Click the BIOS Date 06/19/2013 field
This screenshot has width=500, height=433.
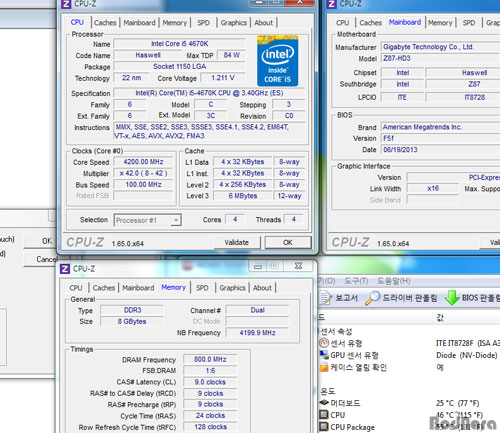click(x=440, y=150)
